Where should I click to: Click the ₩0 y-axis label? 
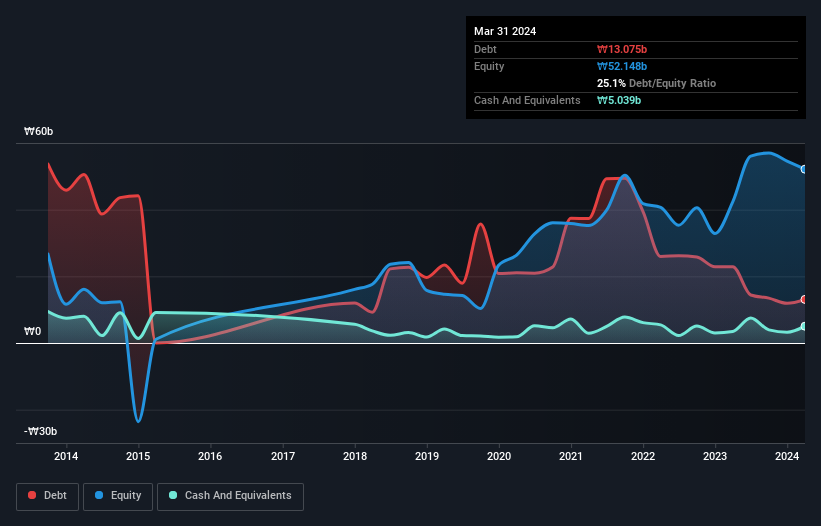pos(32,331)
